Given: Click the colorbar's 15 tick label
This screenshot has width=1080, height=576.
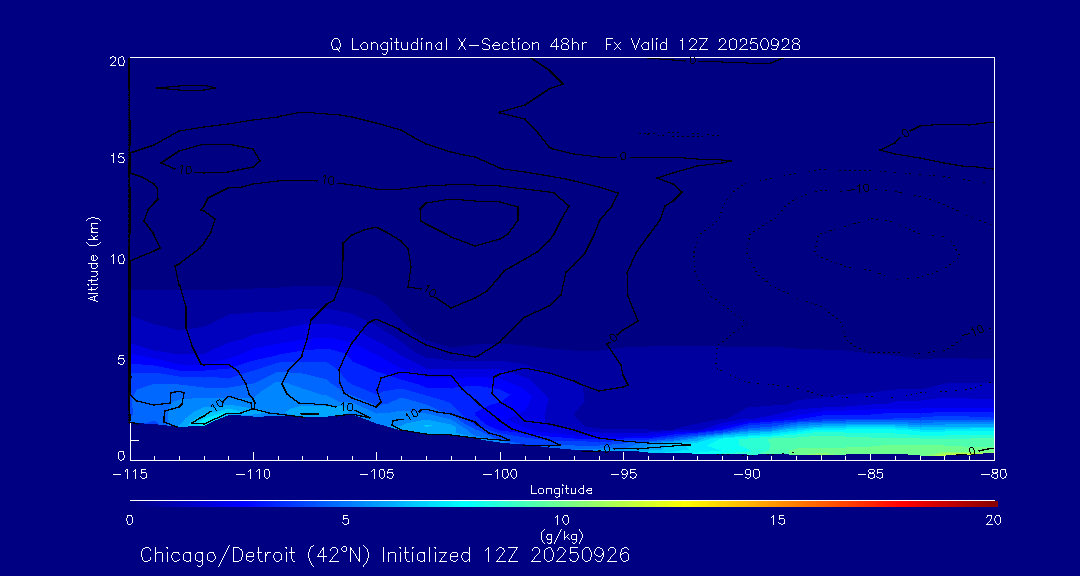Looking at the screenshot, I should (x=777, y=520).
